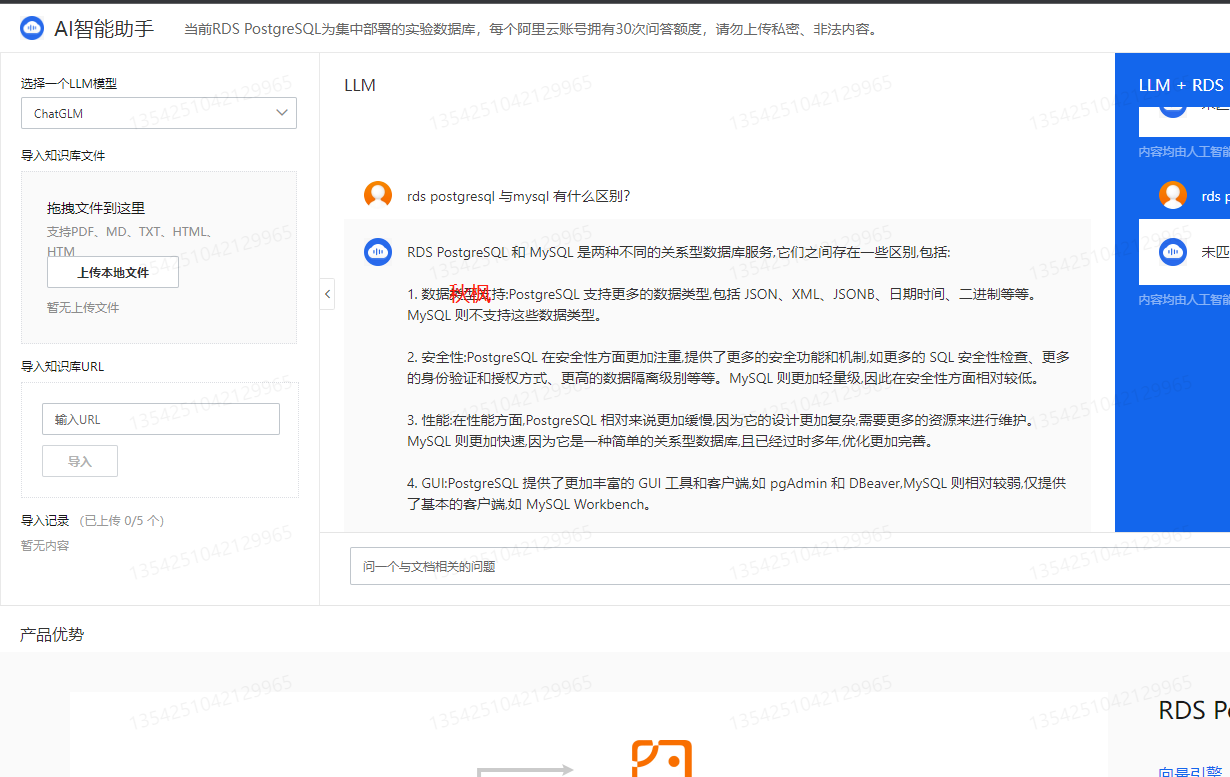Click the LLM panel heading
This screenshot has height=777, width=1230.
click(x=360, y=85)
